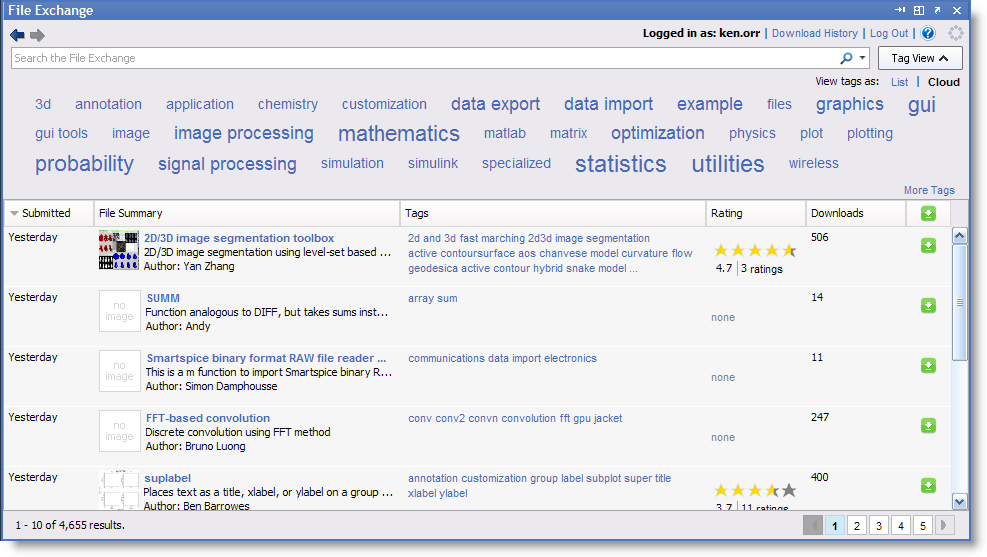Click the download column header icon
Viewport: 987px width, 557px height.
(928, 213)
